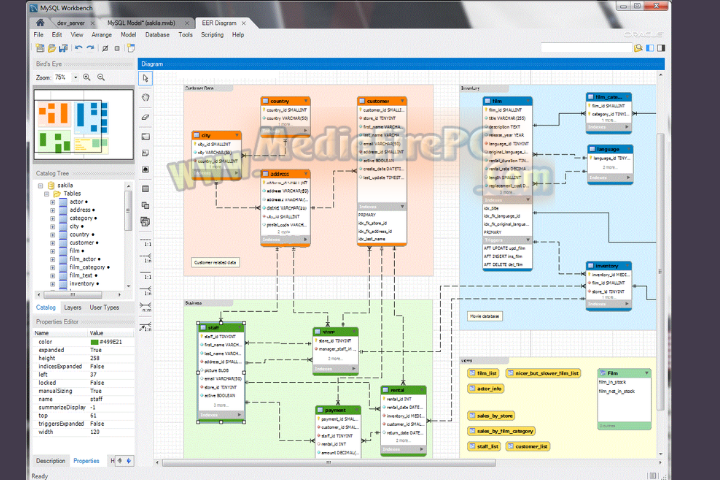
Task: Click the New Diagram toolbar icon
Action: click(131, 48)
